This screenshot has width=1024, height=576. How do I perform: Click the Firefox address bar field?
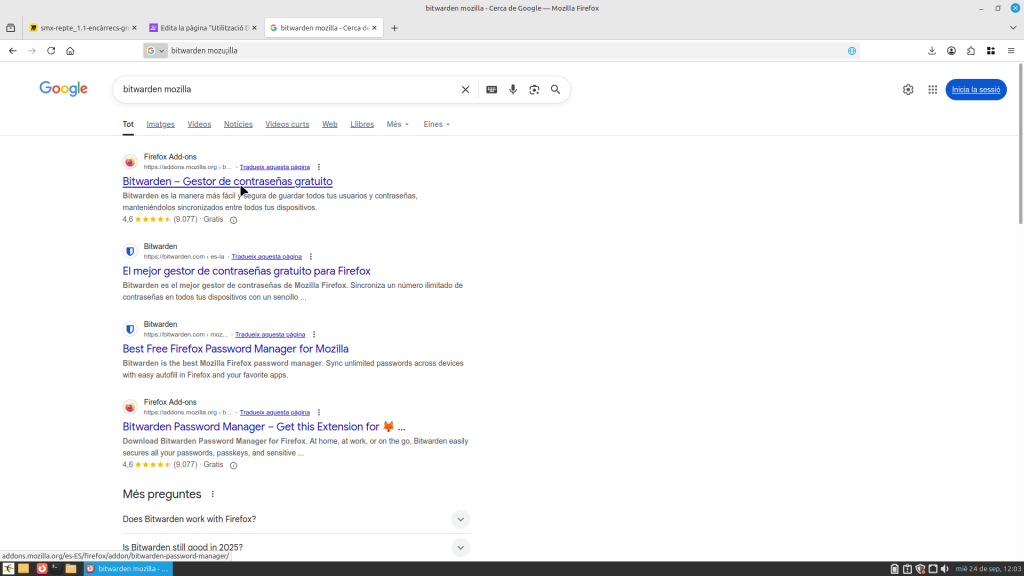coord(500,51)
